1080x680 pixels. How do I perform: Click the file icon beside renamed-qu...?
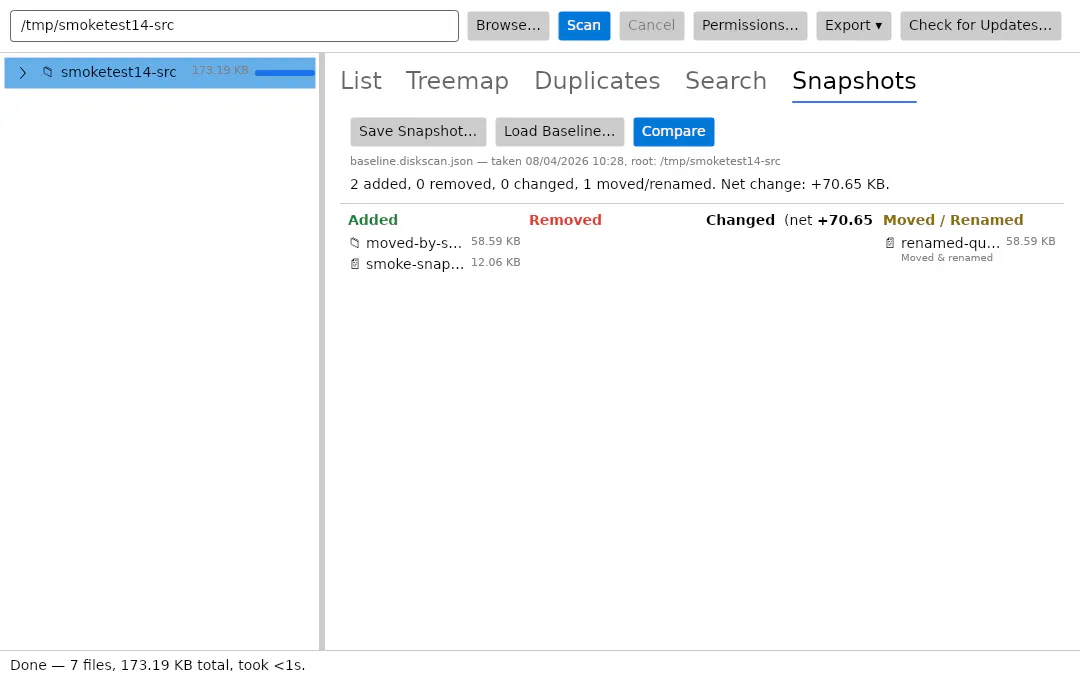(890, 243)
